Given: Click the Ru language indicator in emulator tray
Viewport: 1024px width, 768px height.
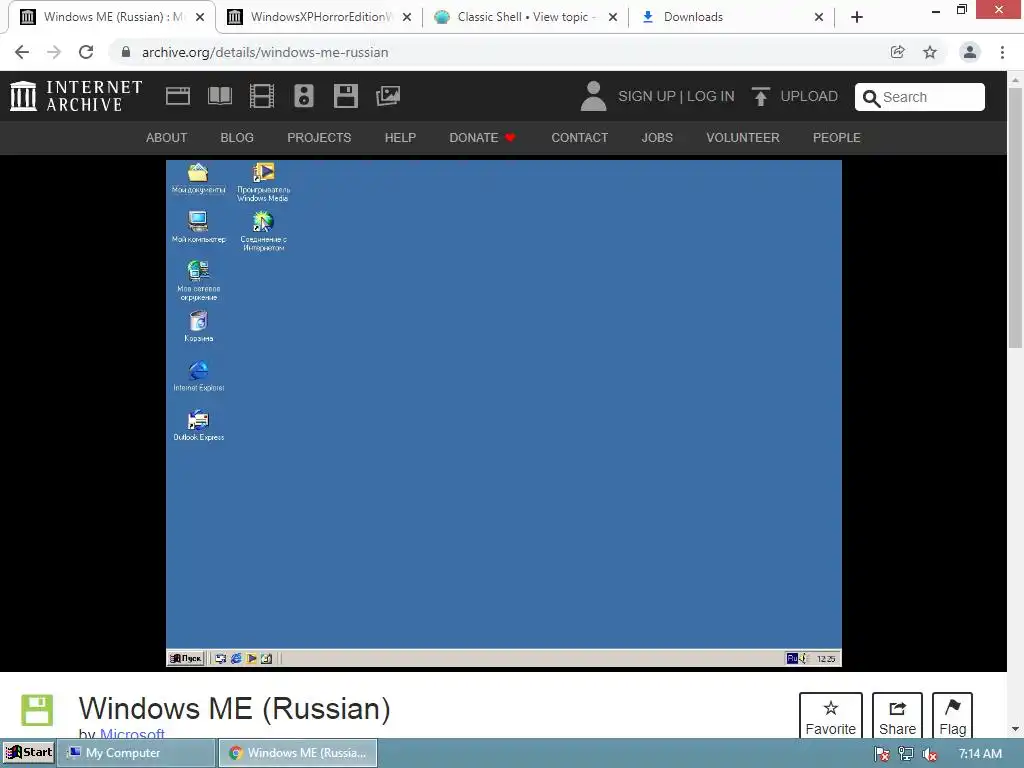Looking at the screenshot, I should 792,658.
